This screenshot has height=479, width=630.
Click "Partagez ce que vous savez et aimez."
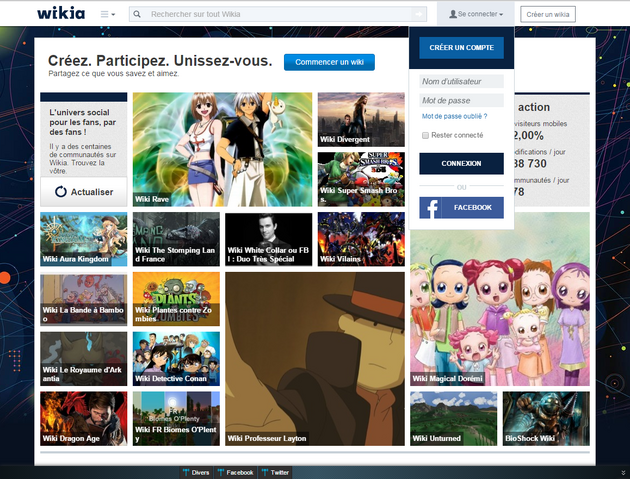click(114, 74)
